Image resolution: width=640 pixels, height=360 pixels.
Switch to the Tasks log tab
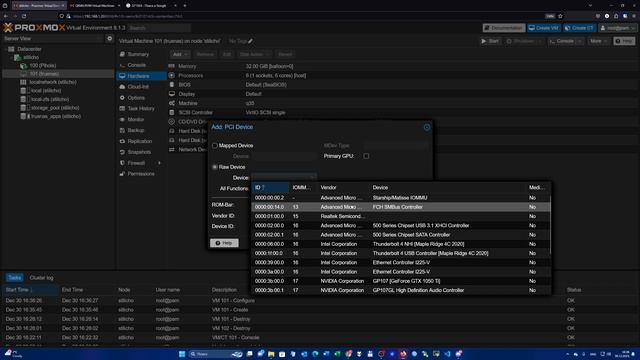point(14,278)
